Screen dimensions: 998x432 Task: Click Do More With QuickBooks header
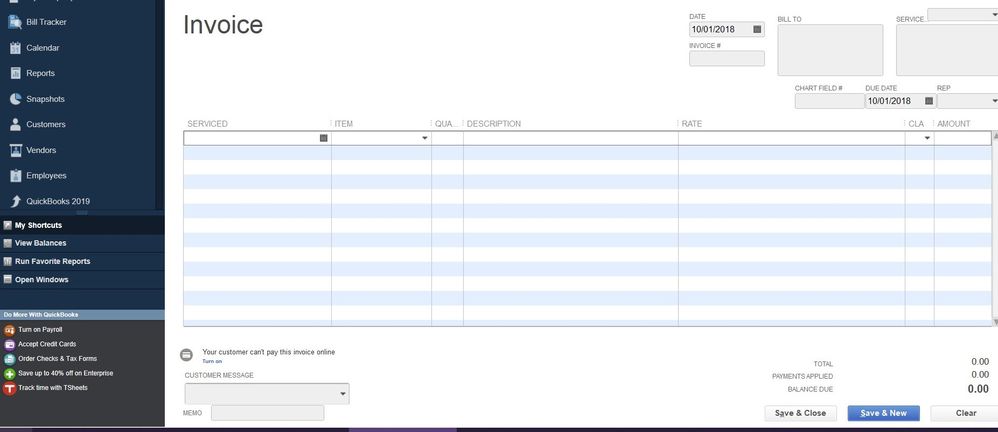(x=82, y=315)
